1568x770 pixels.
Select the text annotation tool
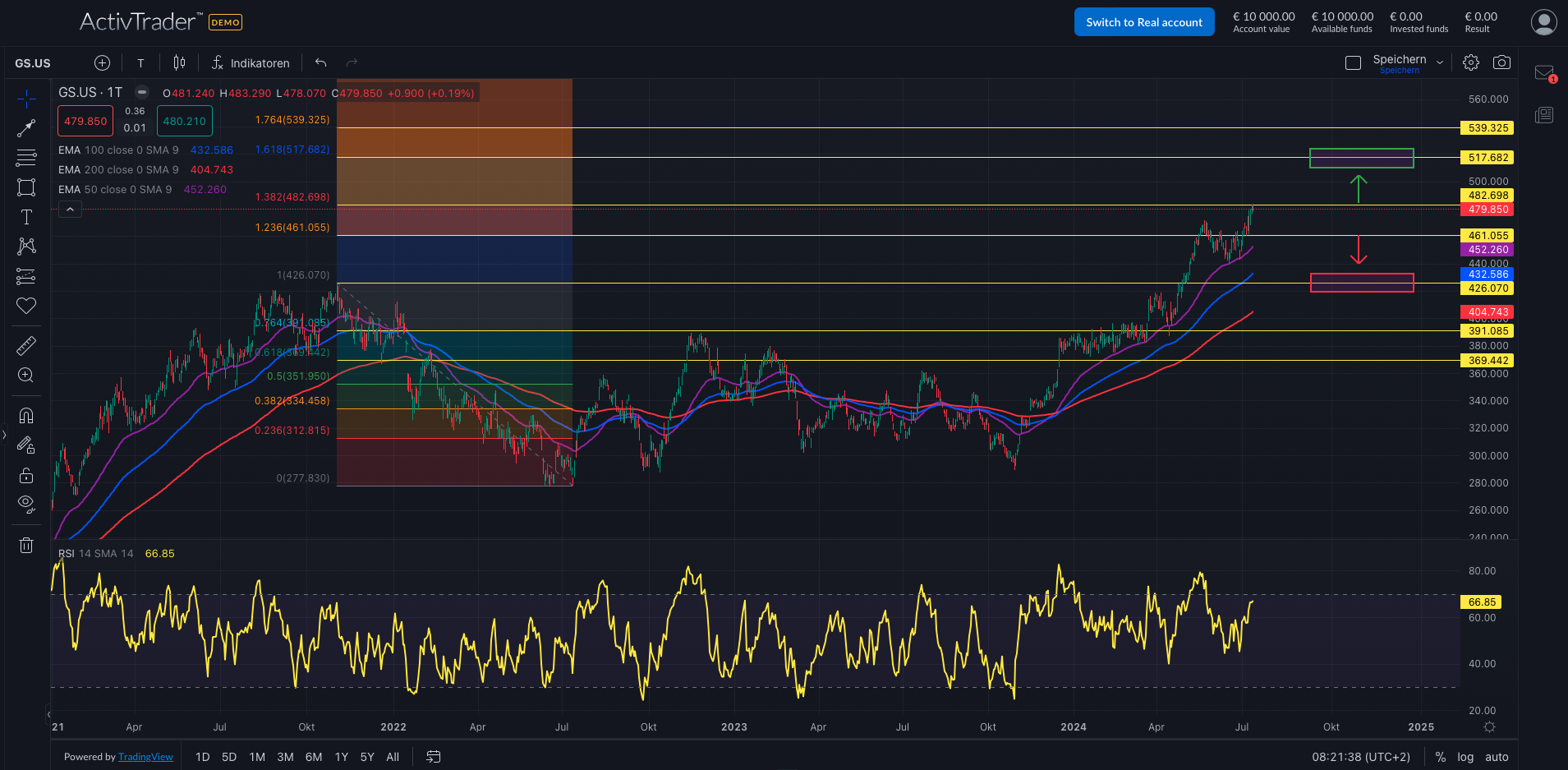click(x=26, y=217)
